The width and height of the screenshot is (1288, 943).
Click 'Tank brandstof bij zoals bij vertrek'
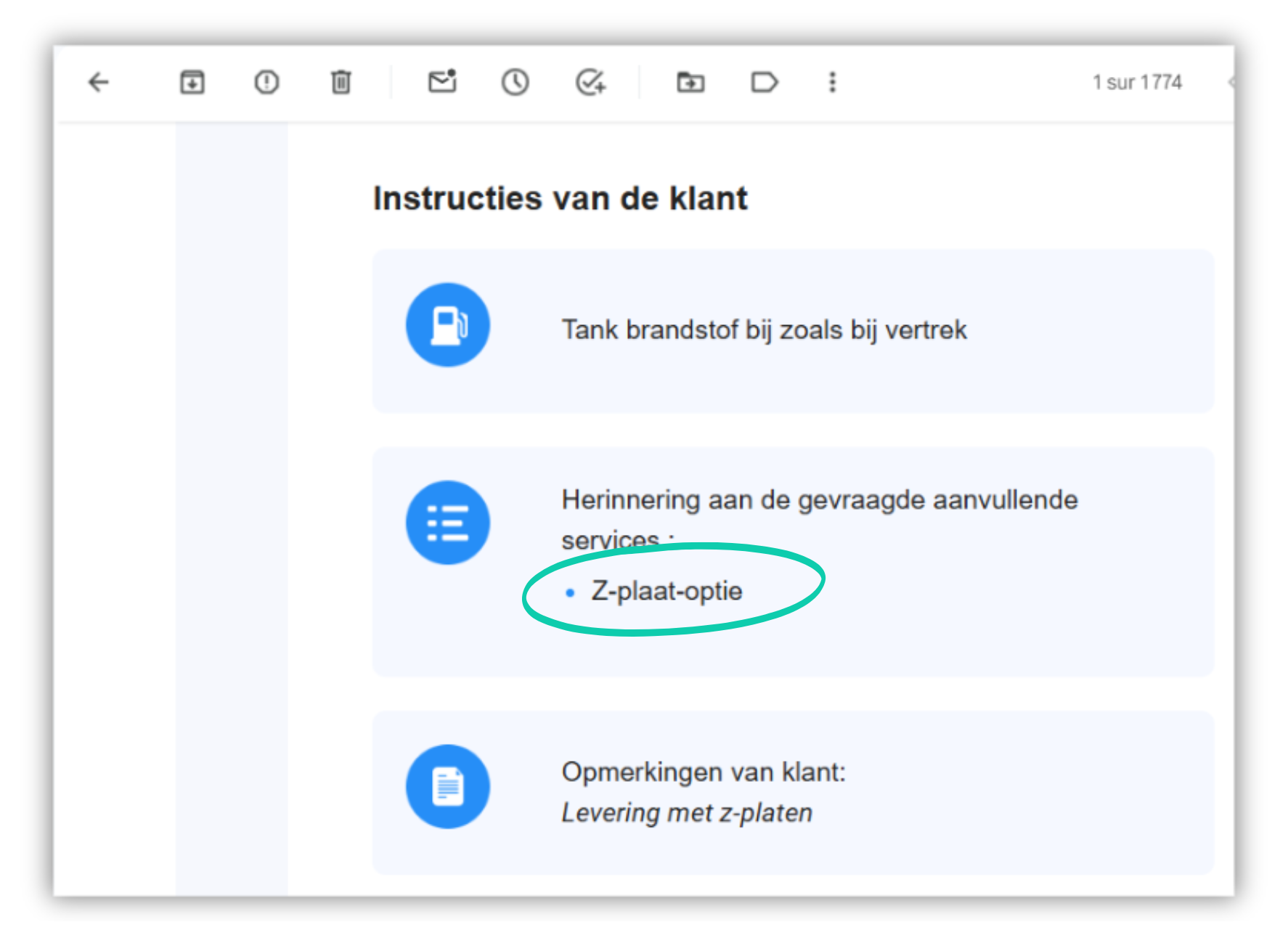pyautogui.click(x=764, y=330)
